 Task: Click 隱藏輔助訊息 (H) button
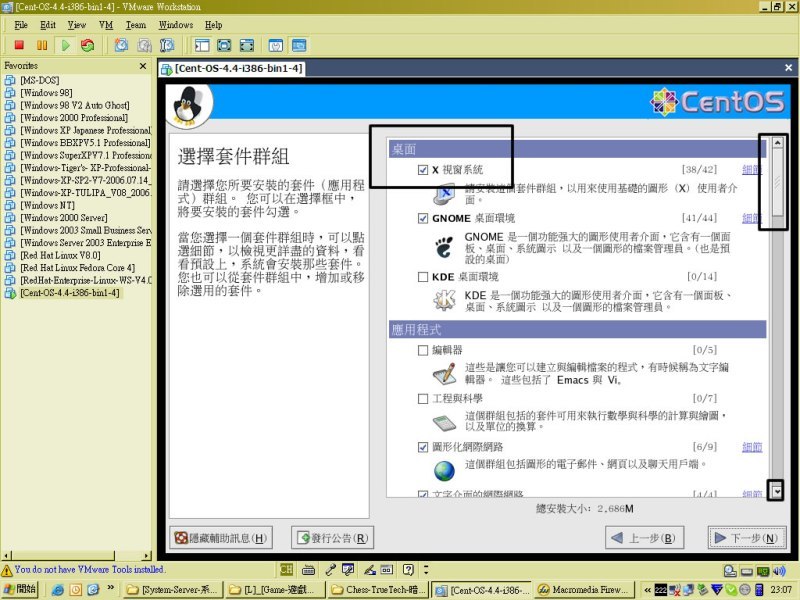(221, 538)
